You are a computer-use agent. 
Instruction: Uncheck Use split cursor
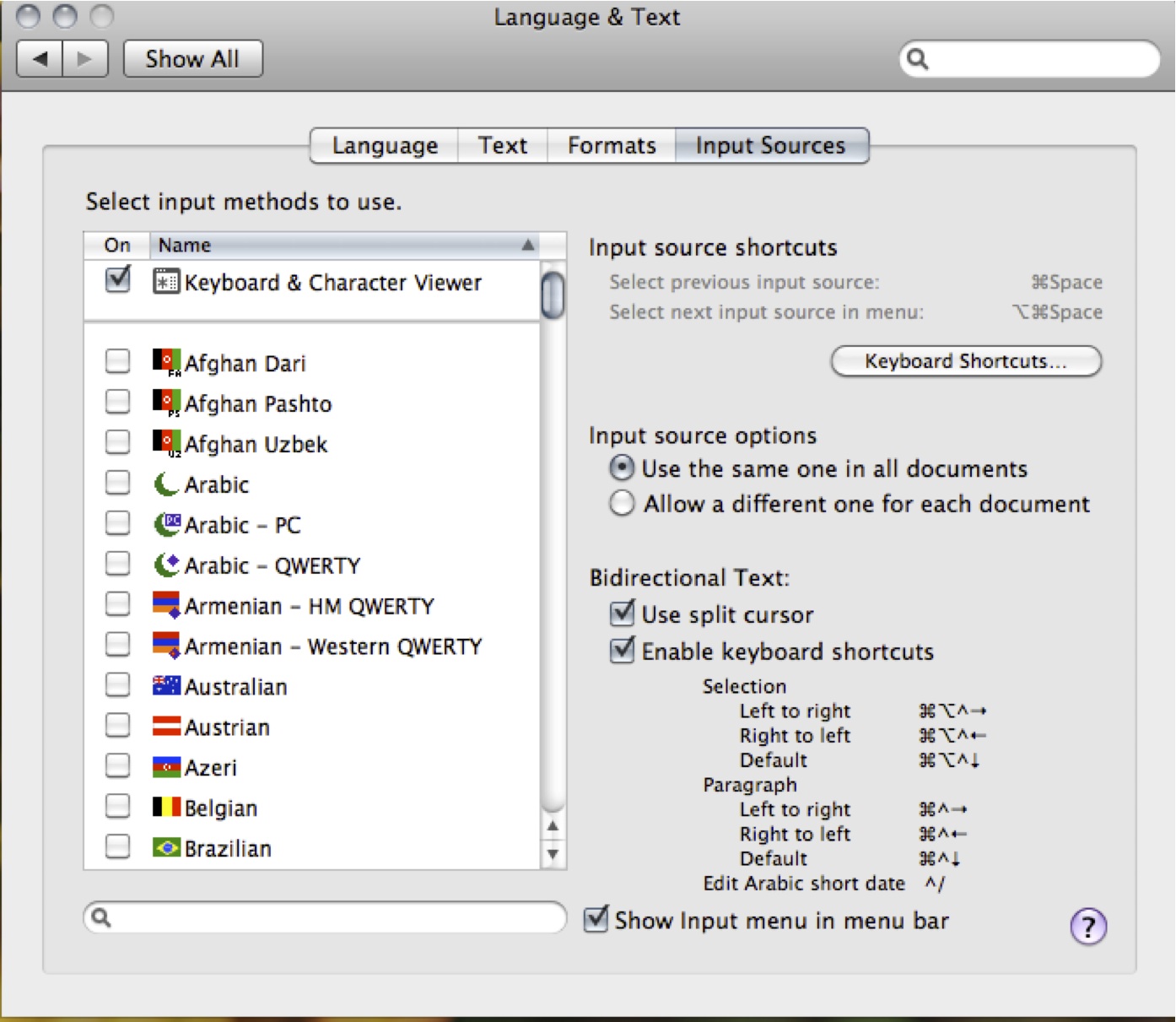(x=623, y=613)
